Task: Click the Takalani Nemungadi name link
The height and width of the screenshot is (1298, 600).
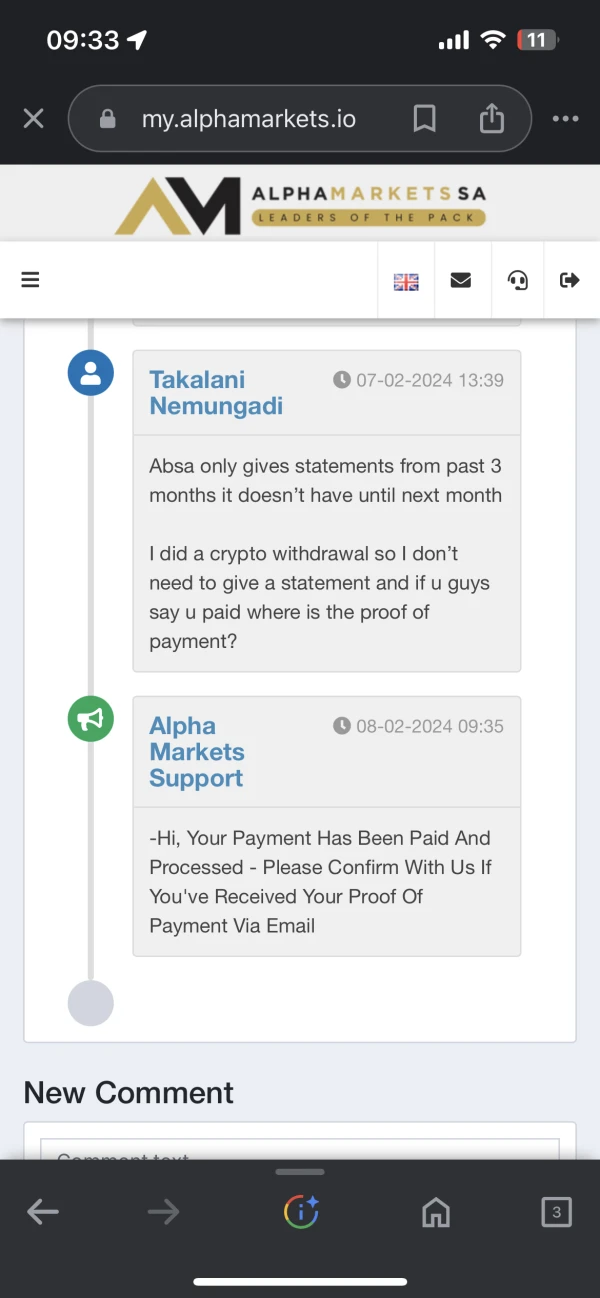Action: pos(216,393)
